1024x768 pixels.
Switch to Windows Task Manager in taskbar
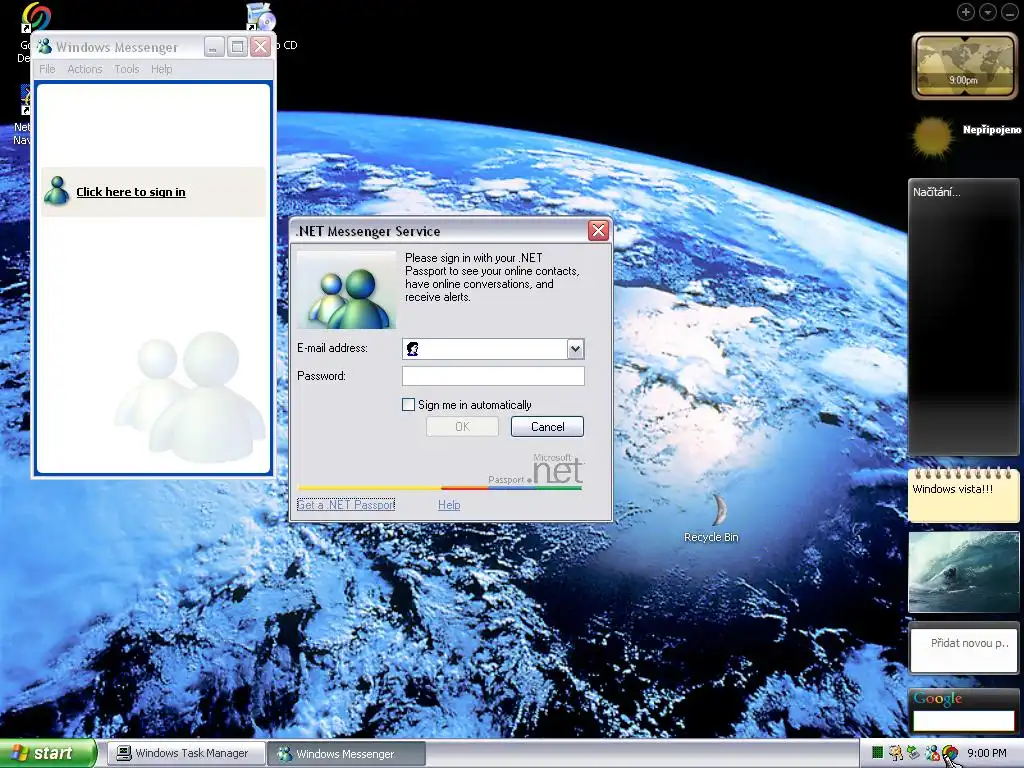186,754
